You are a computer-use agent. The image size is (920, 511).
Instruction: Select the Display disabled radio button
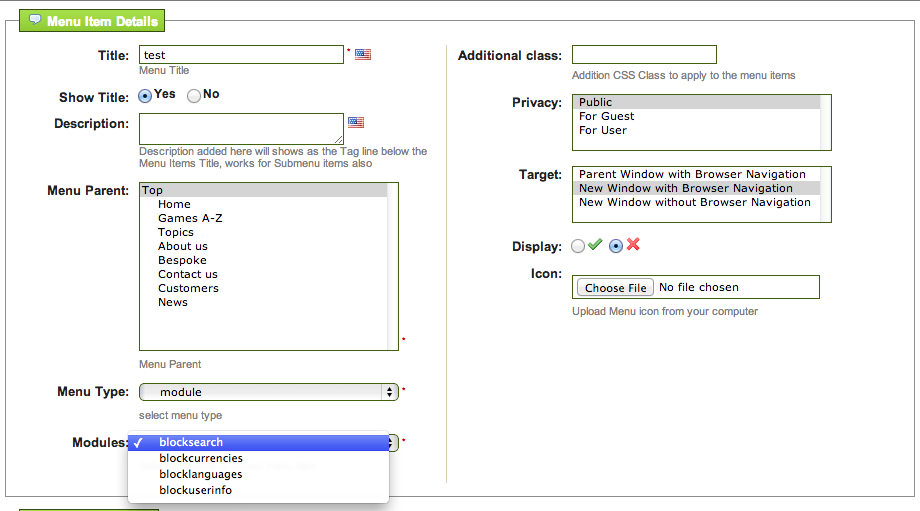(615, 246)
